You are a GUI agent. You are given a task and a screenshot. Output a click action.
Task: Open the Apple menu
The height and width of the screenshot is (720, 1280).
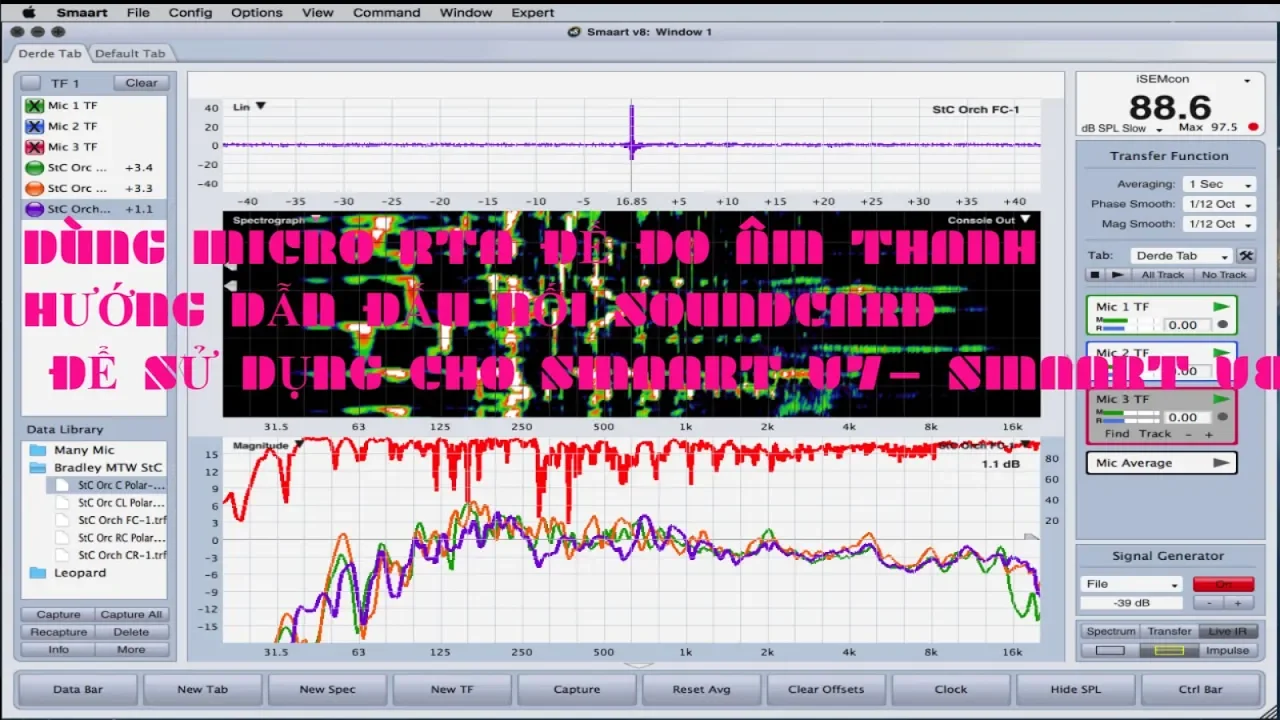pyautogui.click(x=28, y=12)
